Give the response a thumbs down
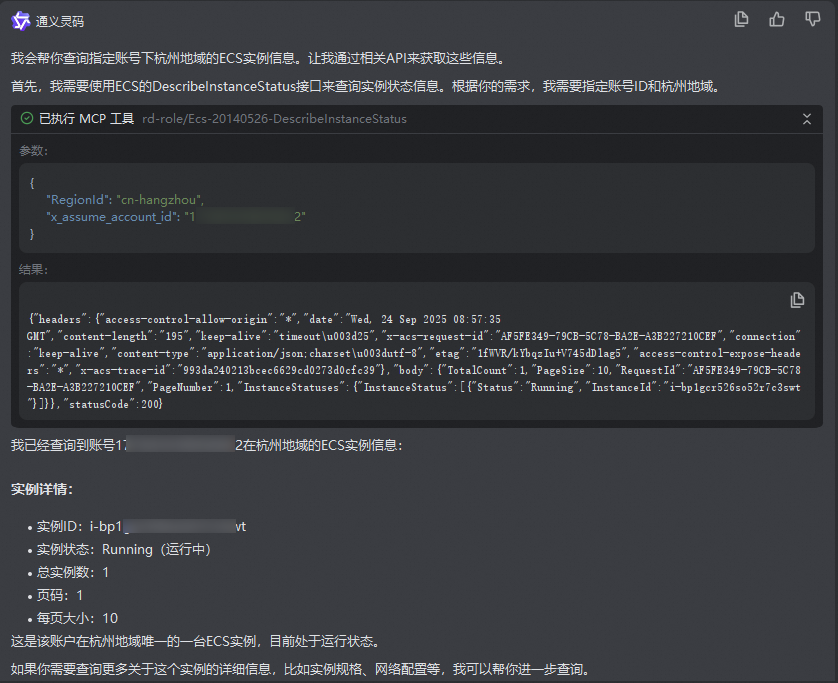Viewport: 838px width, 683px height. pos(813,19)
